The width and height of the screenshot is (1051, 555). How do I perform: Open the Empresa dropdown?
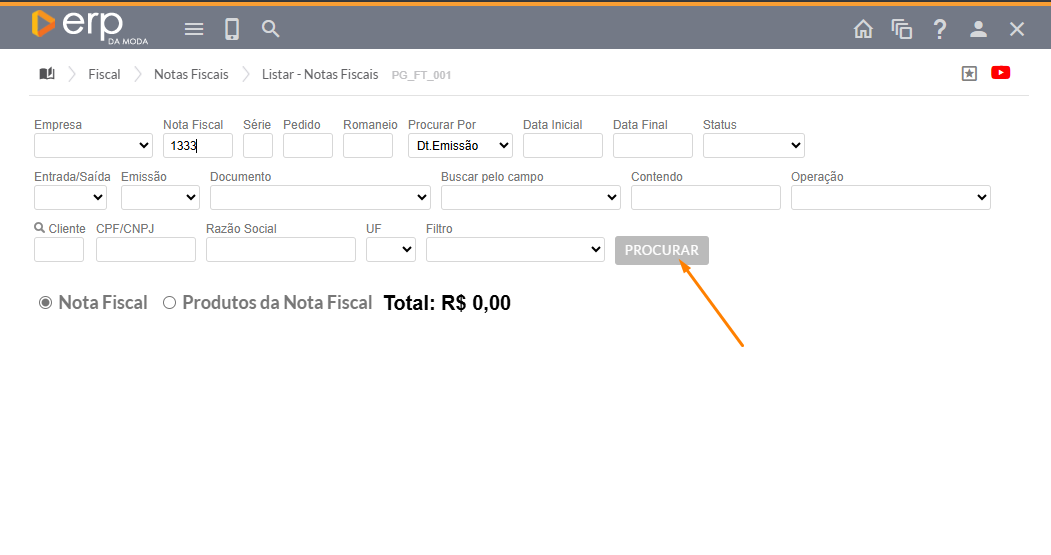pyautogui.click(x=93, y=146)
